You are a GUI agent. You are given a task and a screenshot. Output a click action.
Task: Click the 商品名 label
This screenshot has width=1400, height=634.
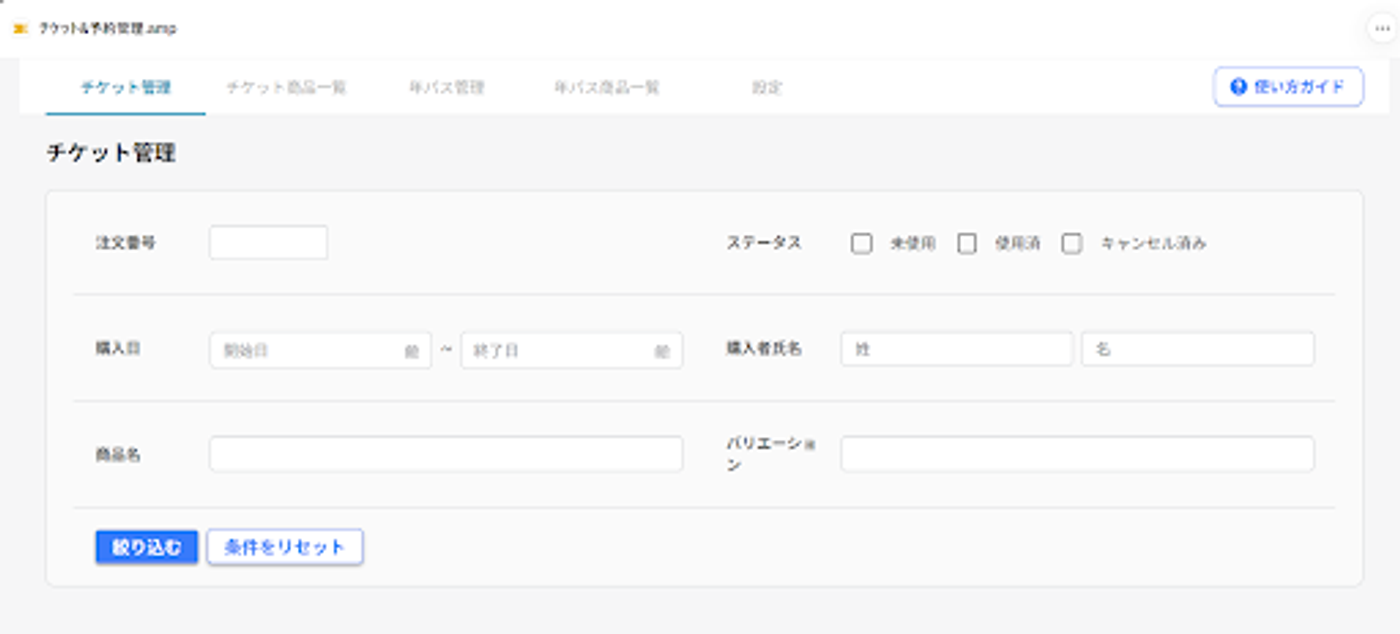pos(117,454)
